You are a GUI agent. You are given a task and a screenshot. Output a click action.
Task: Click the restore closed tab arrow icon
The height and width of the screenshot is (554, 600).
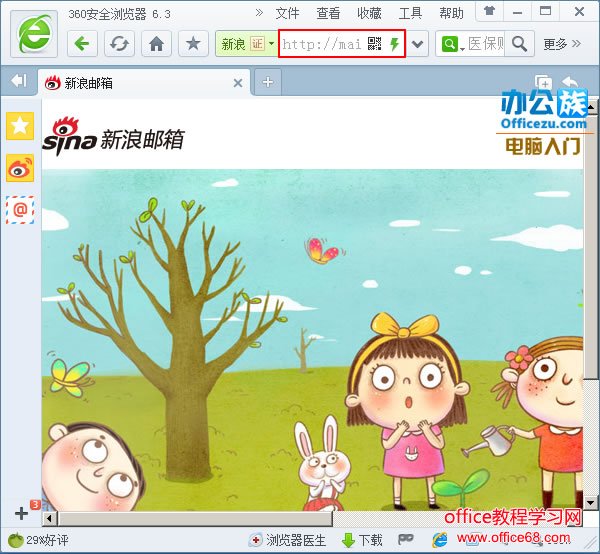(570, 81)
